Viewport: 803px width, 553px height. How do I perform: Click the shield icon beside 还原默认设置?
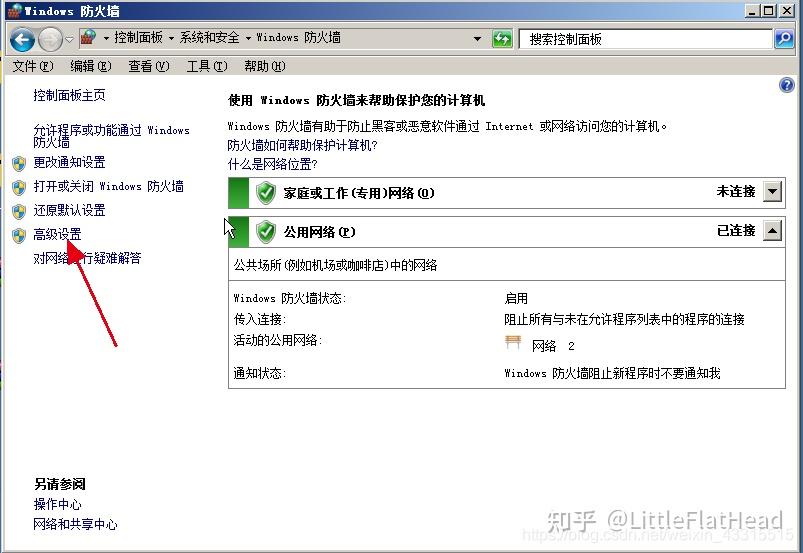(x=19, y=212)
